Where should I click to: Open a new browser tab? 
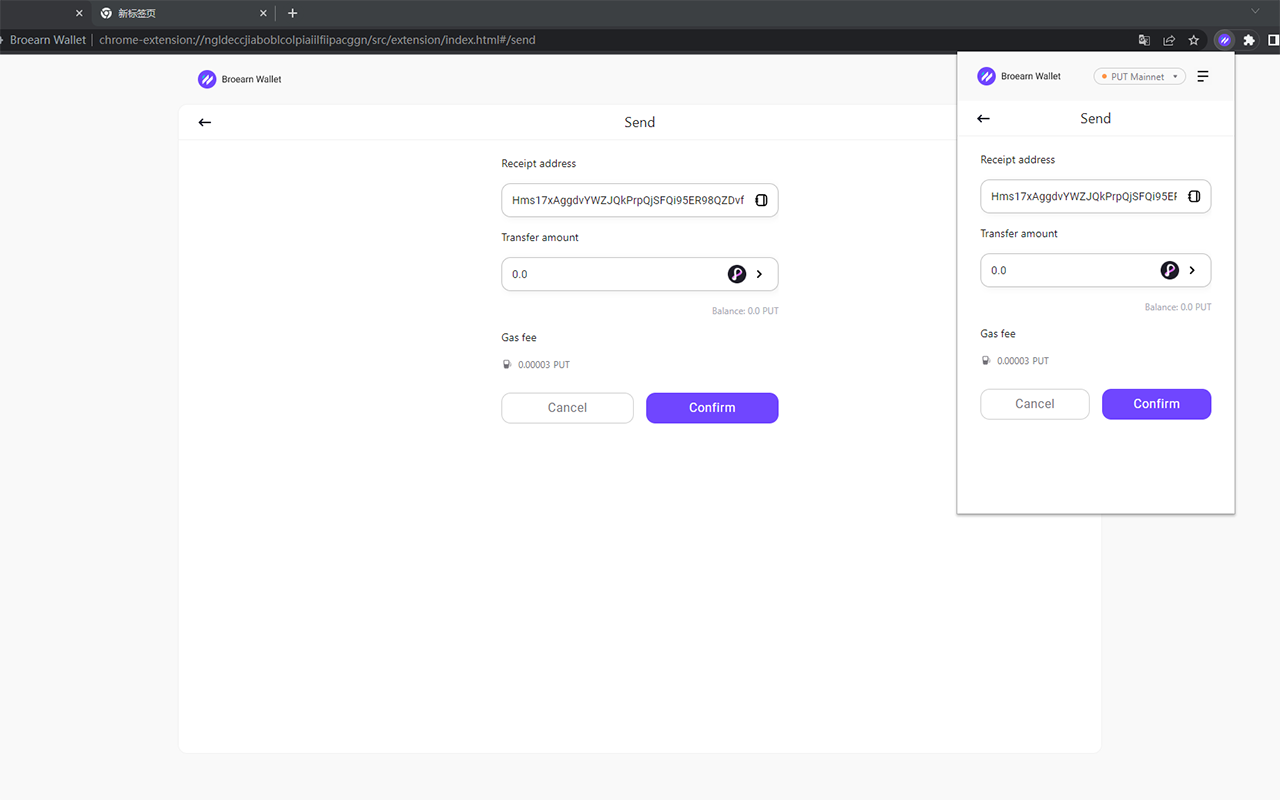[292, 13]
